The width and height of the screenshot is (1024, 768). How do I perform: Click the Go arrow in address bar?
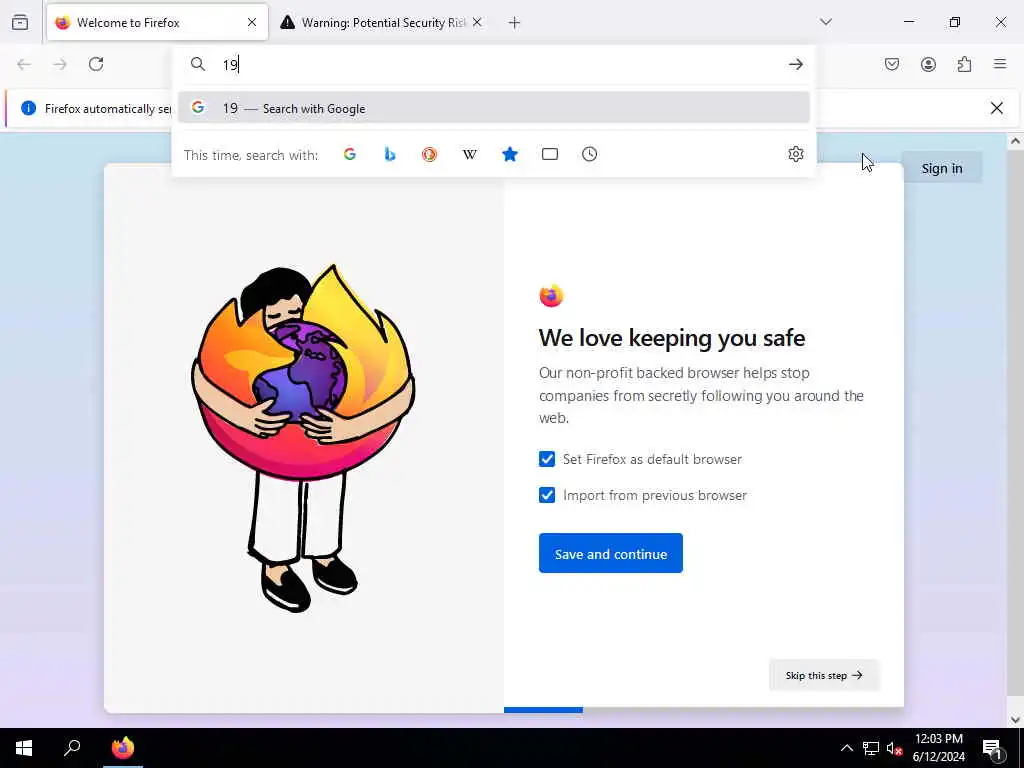(795, 64)
